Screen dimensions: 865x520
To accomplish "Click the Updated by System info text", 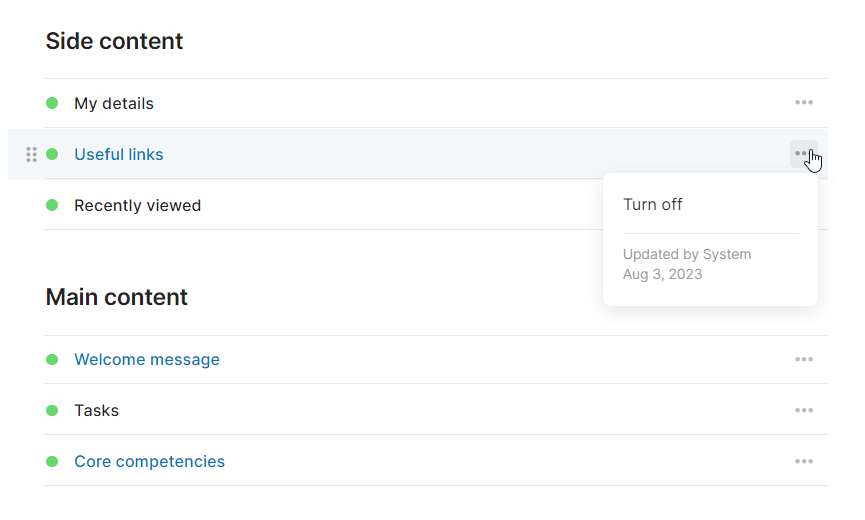I will tap(687, 254).
